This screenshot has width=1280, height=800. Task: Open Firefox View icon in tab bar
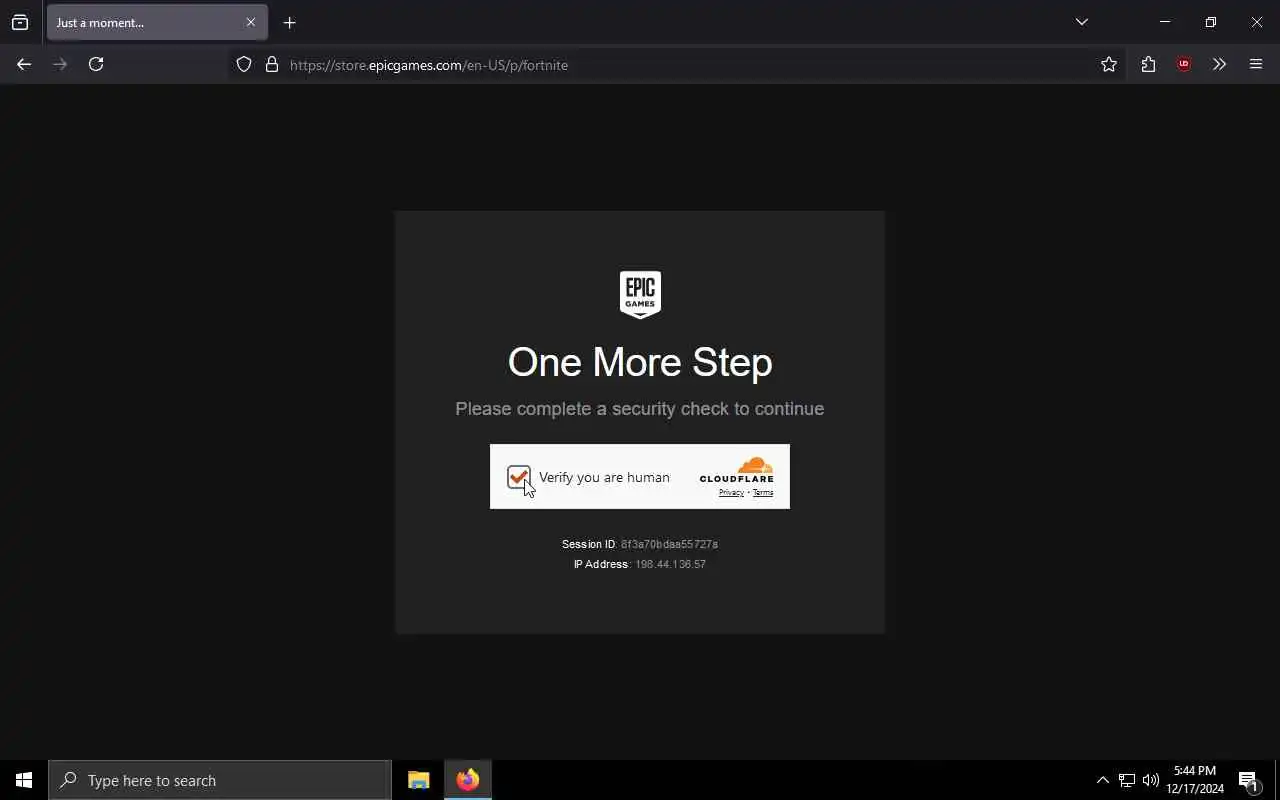click(20, 22)
